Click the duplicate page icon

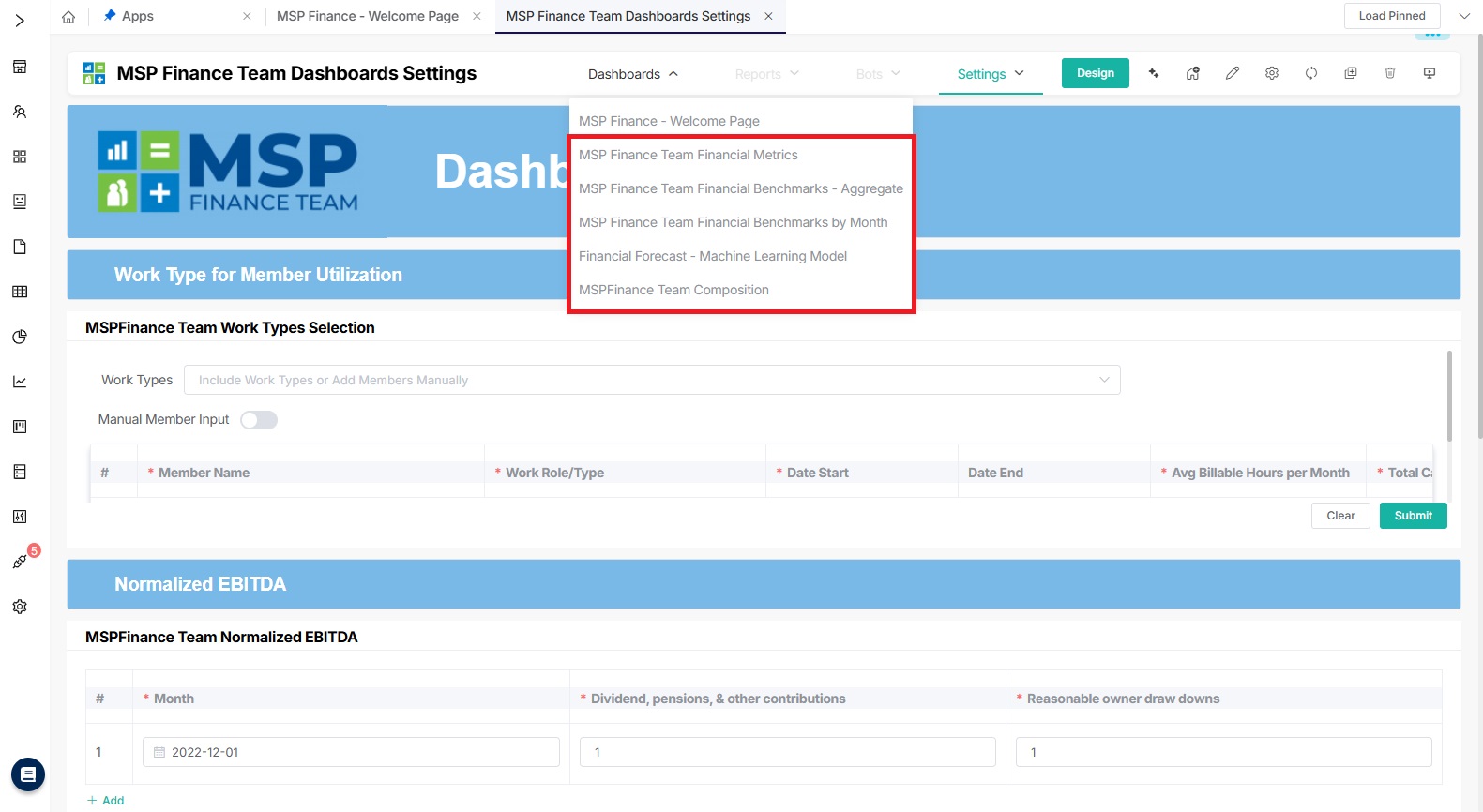[1351, 73]
